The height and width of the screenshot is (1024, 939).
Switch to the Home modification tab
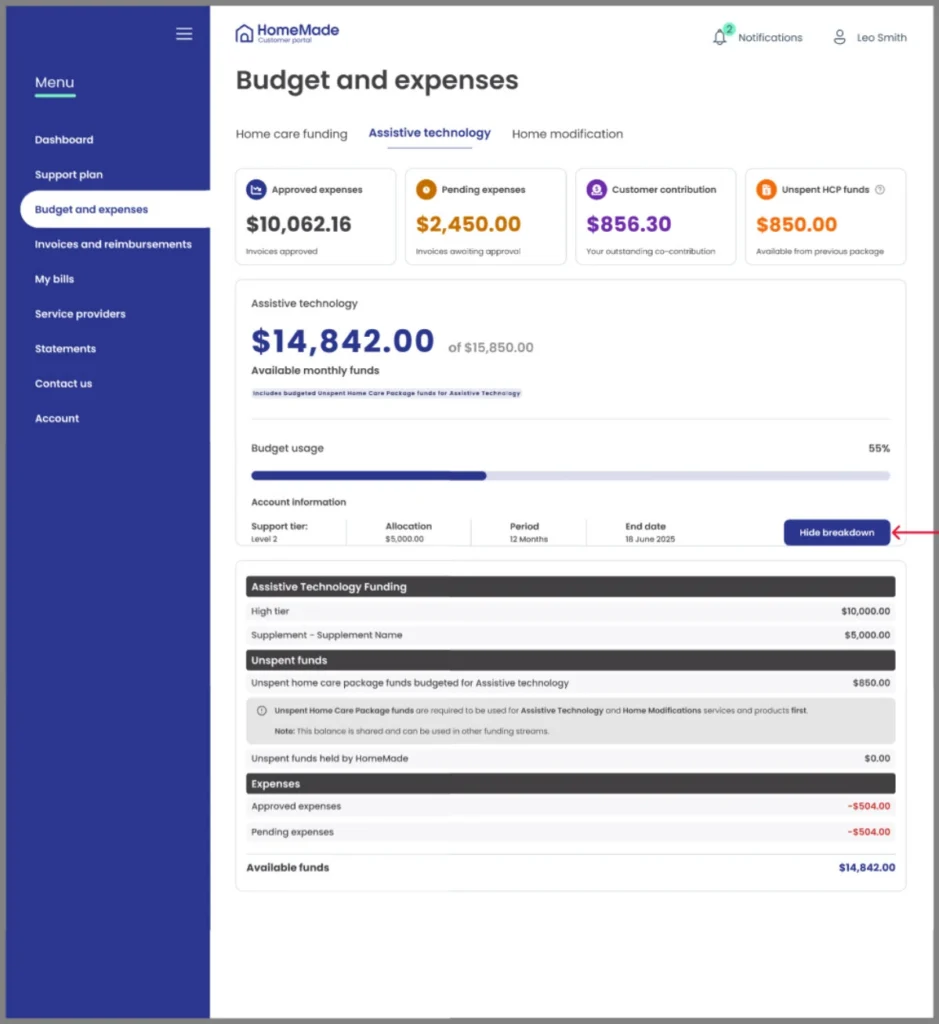tap(567, 132)
